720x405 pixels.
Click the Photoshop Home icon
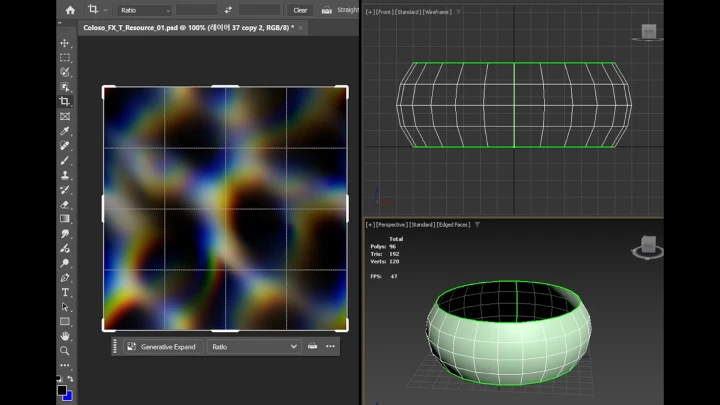70,10
